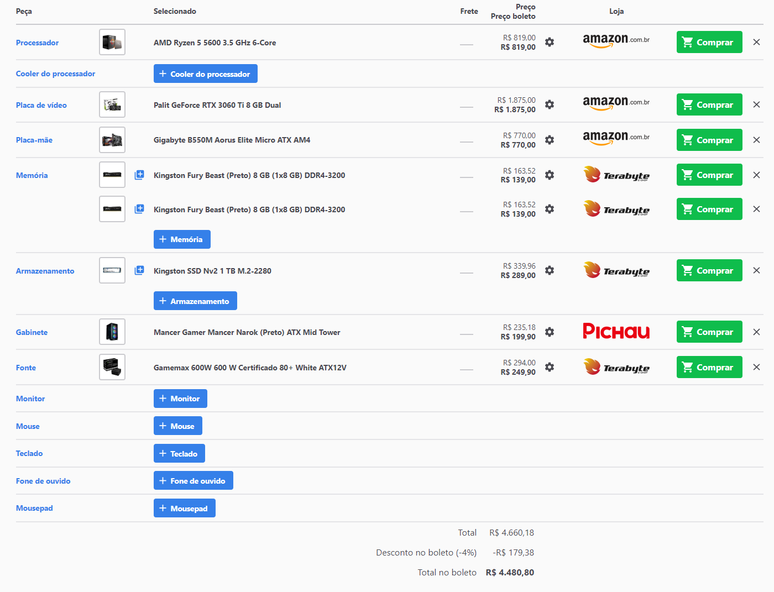This screenshot has width=774, height=592.
Task: Open gear settings for Gamemax 600W fonte
Action: point(549,367)
